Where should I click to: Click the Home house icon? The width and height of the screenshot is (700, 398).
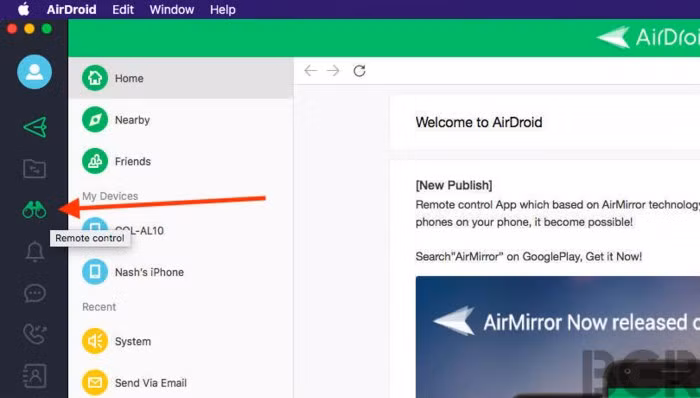[x=95, y=78]
